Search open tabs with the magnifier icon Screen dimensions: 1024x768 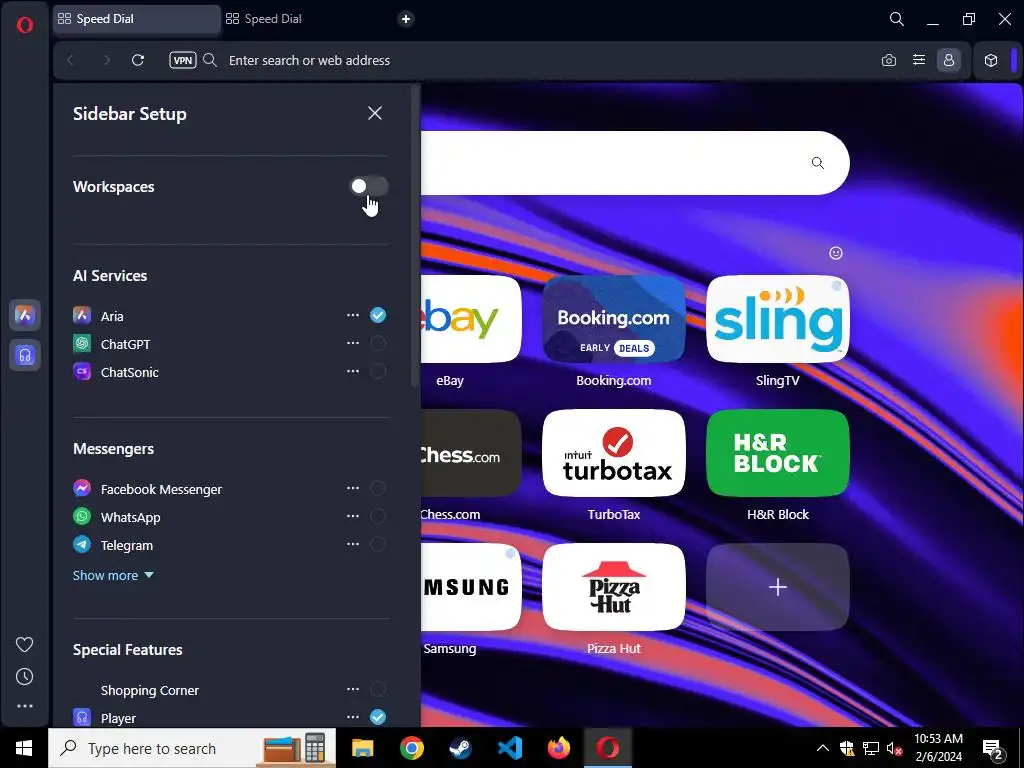click(x=897, y=19)
